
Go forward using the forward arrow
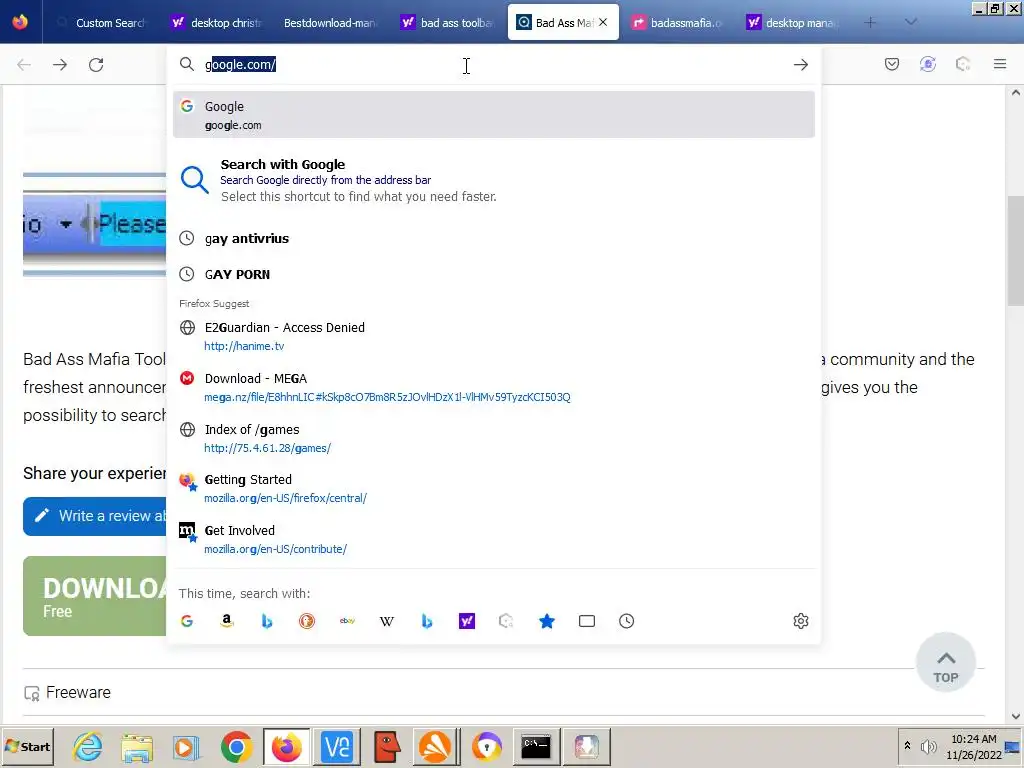(60, 65)
